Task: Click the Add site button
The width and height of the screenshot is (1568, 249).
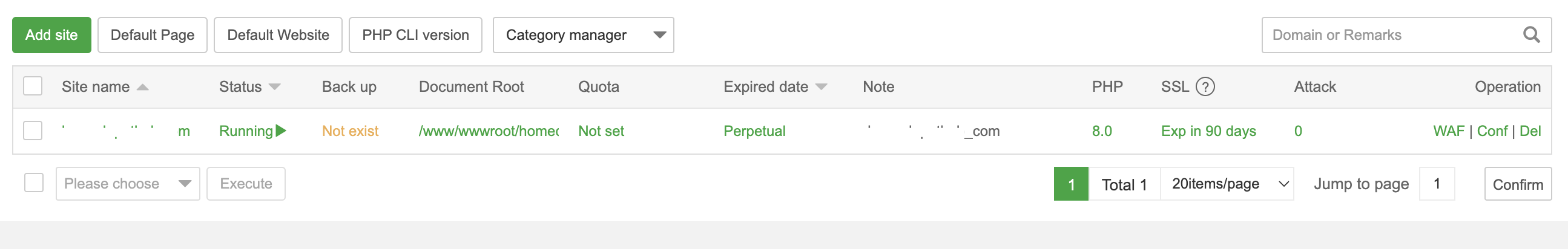Action: coord(51,35)
